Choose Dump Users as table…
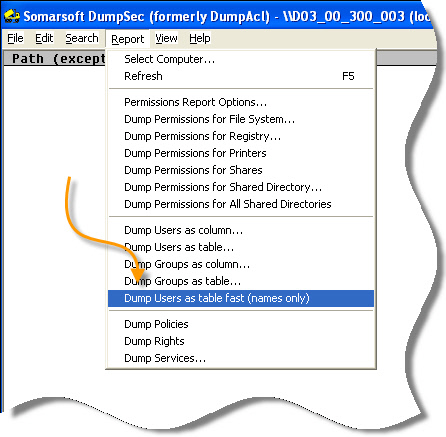 click(x=241, y=247)
